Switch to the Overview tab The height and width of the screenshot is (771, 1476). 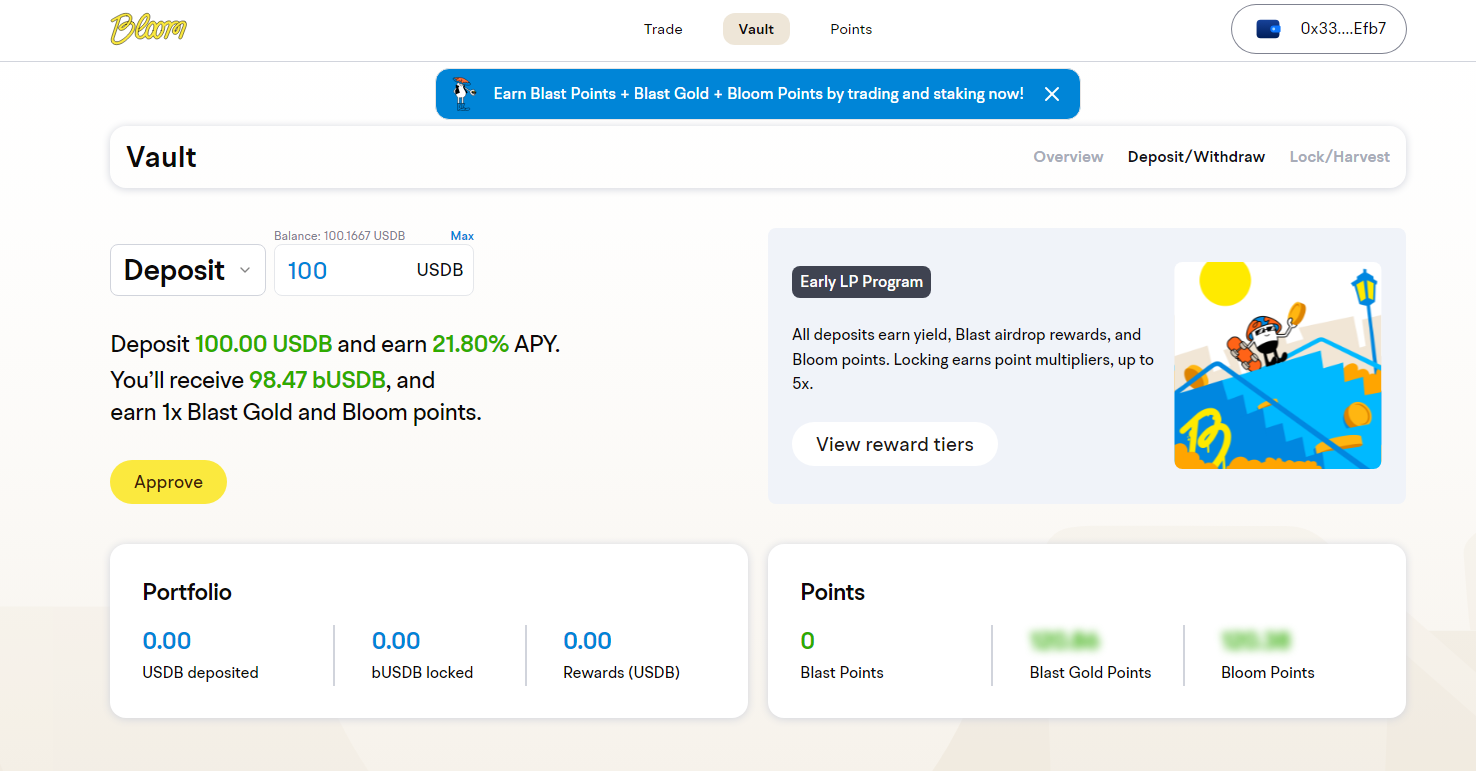tap(1068, 157)
